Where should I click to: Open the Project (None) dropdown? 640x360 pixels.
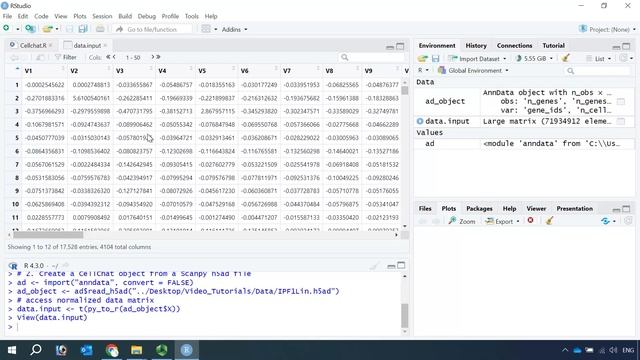point(607,29)
